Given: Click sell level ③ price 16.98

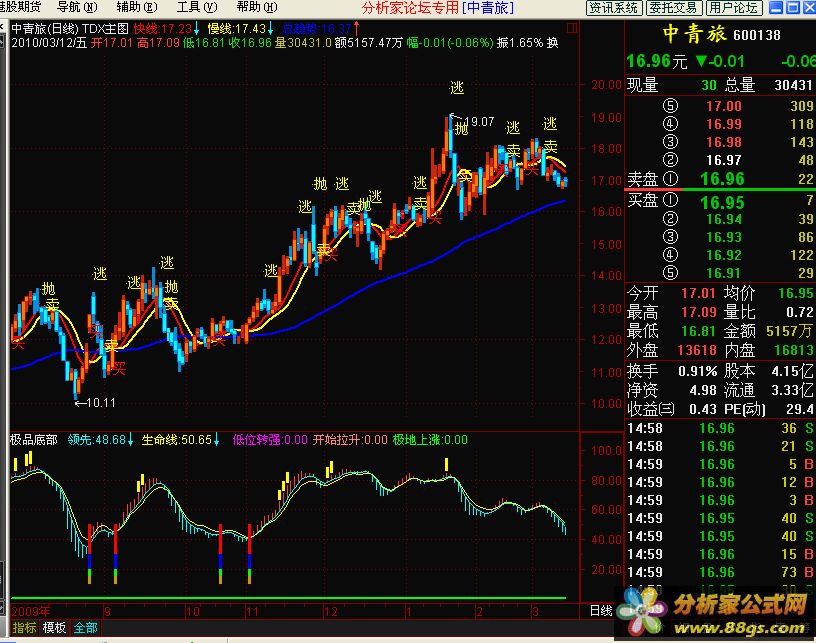Looking at the screenshot, I should click(x=723, y=142).
